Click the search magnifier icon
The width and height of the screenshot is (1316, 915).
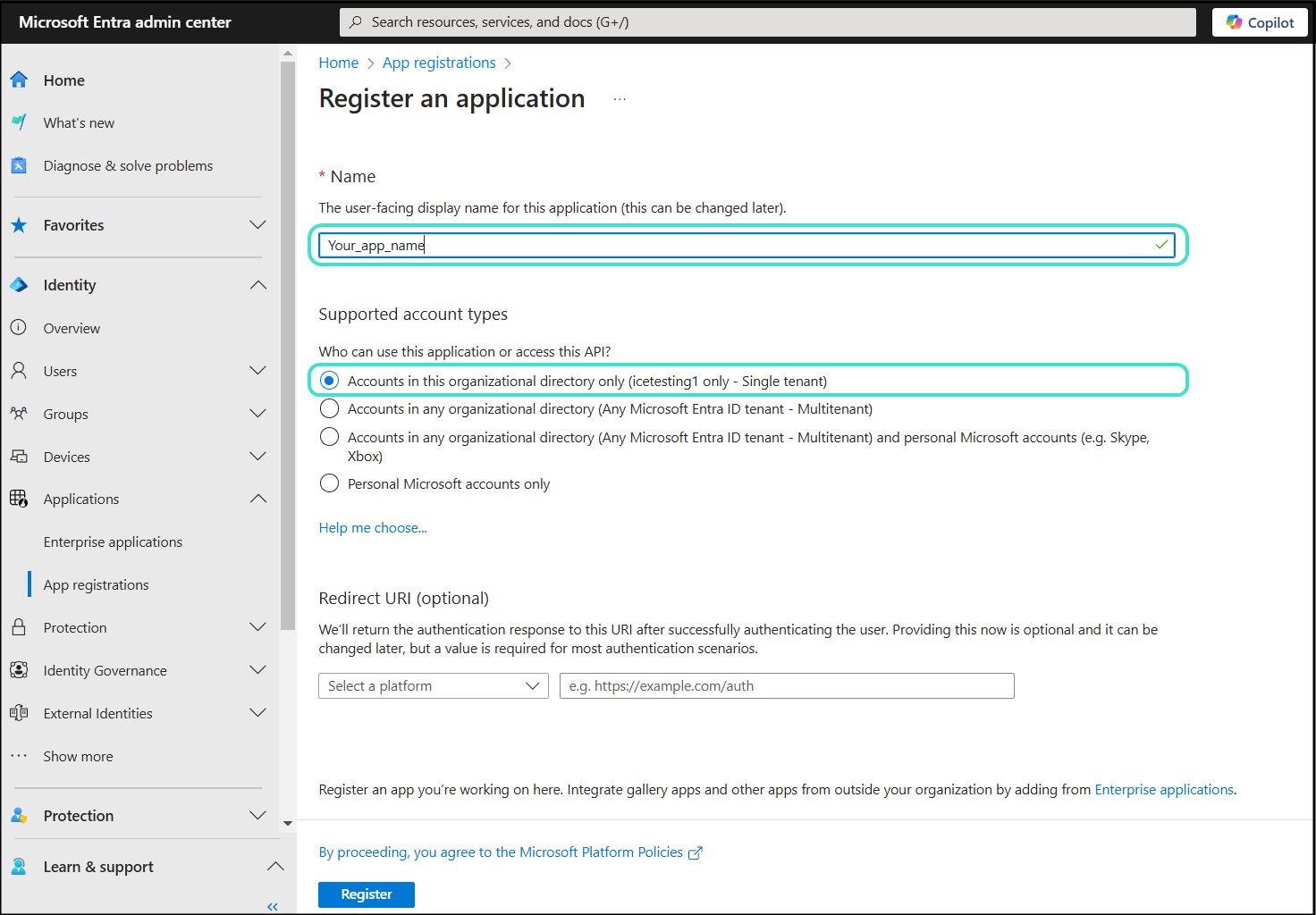tap(356, 21)
